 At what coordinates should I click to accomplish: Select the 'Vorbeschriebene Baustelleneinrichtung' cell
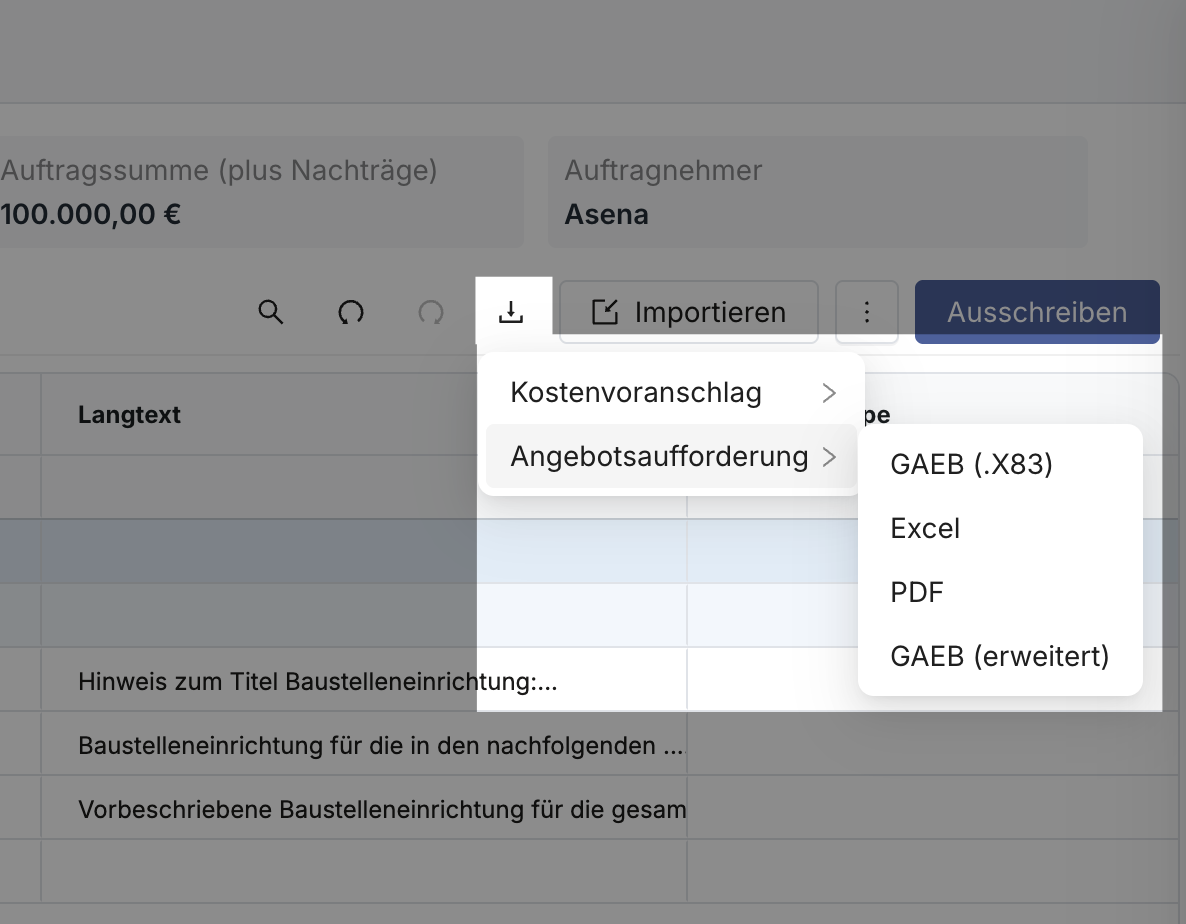tap(381, 810)
